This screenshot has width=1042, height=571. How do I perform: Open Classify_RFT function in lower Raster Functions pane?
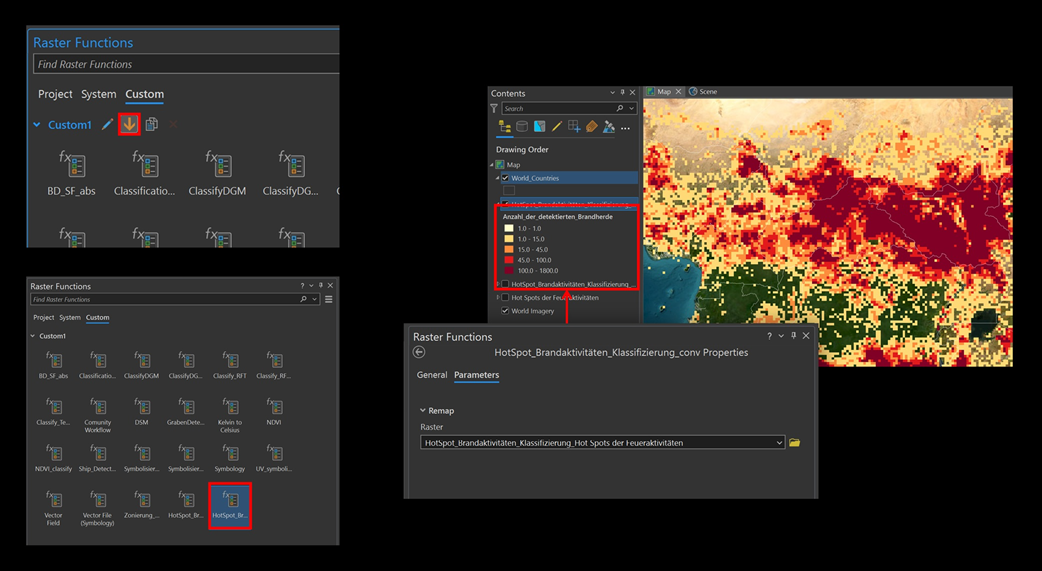click(x=230, y=366)
